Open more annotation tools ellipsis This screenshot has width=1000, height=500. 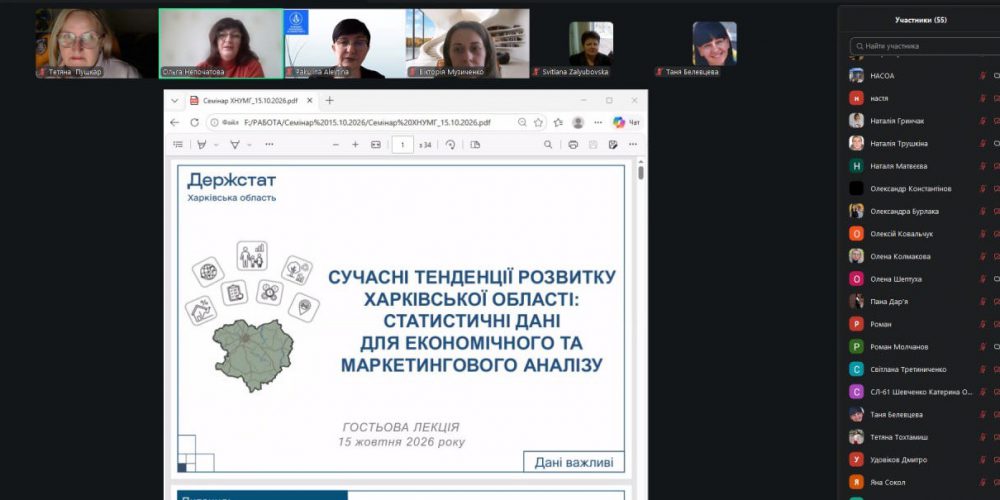click(x=269, y=145)
